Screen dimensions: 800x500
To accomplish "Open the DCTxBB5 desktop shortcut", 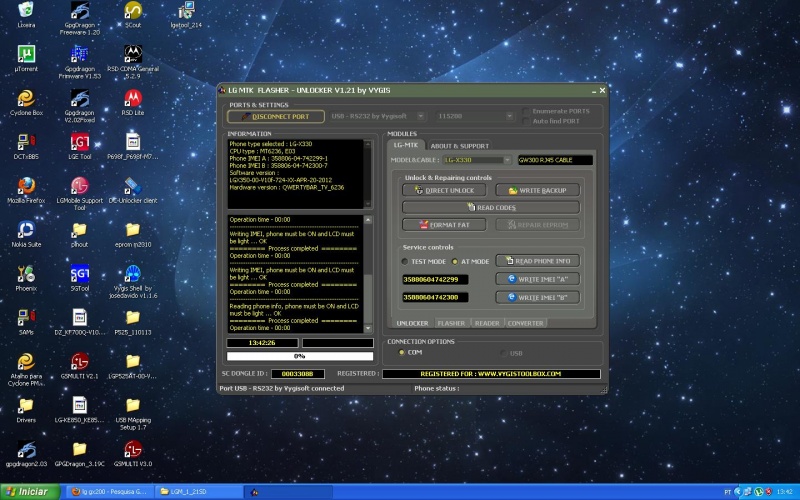I will coord(26,146).
